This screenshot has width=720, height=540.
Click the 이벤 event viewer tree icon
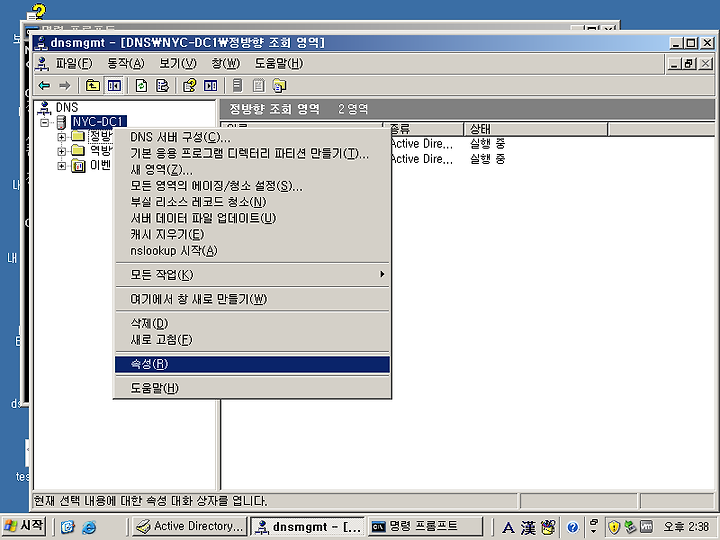pyautogui.click(x=79, y=166)
